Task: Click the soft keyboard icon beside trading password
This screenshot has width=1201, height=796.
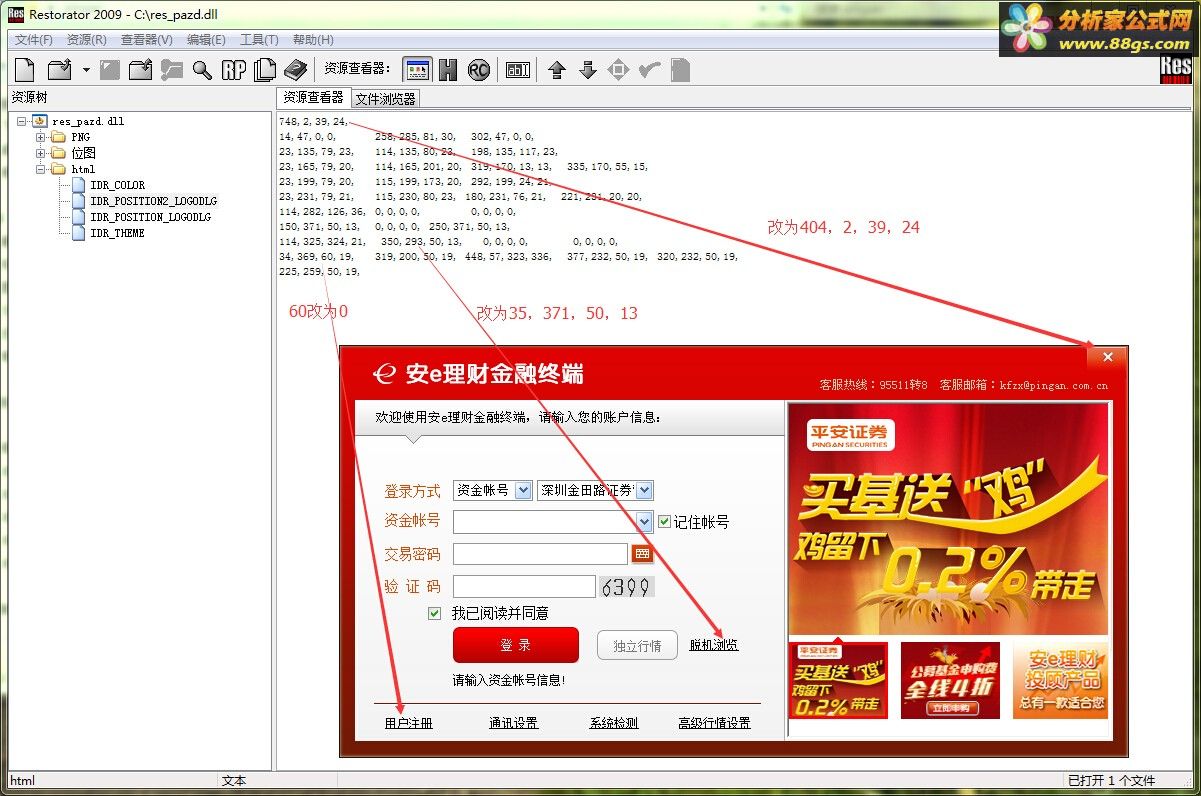Action: pos(642,554)
